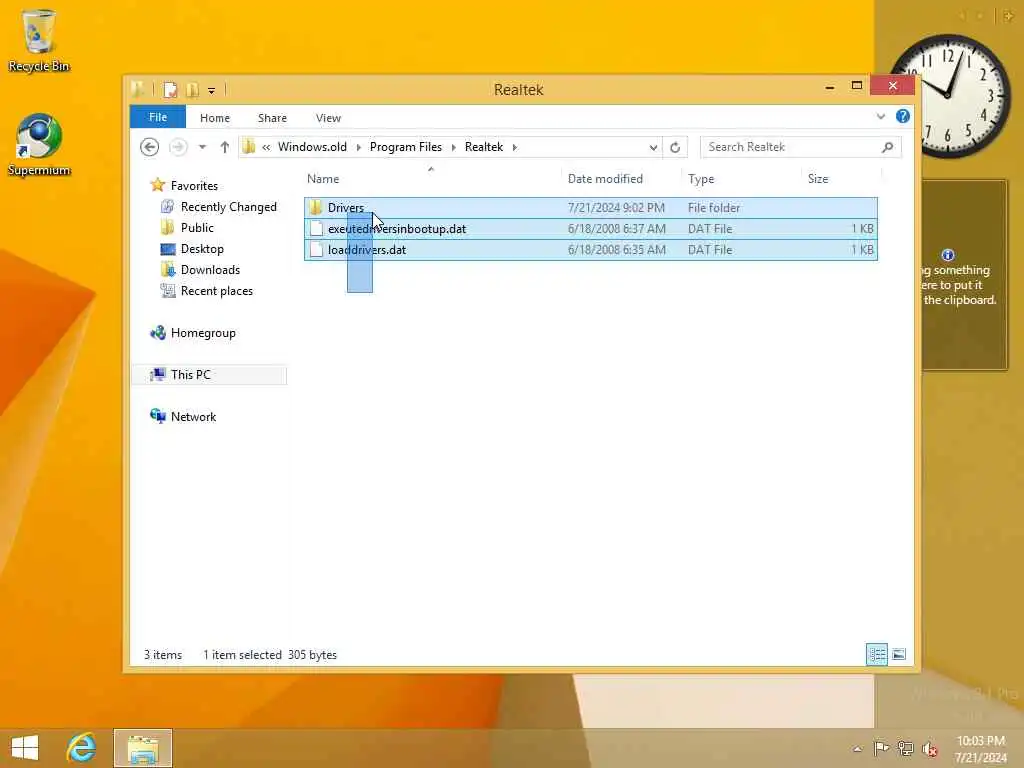Click Program Files in the address path
This screenshot has width=1024, height=768.
(x=406, y=147)
